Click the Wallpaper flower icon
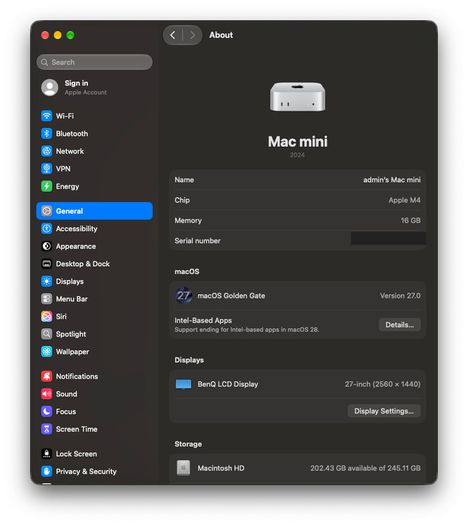The width and height of the screenshot is (468, 525). pos(47,352)
